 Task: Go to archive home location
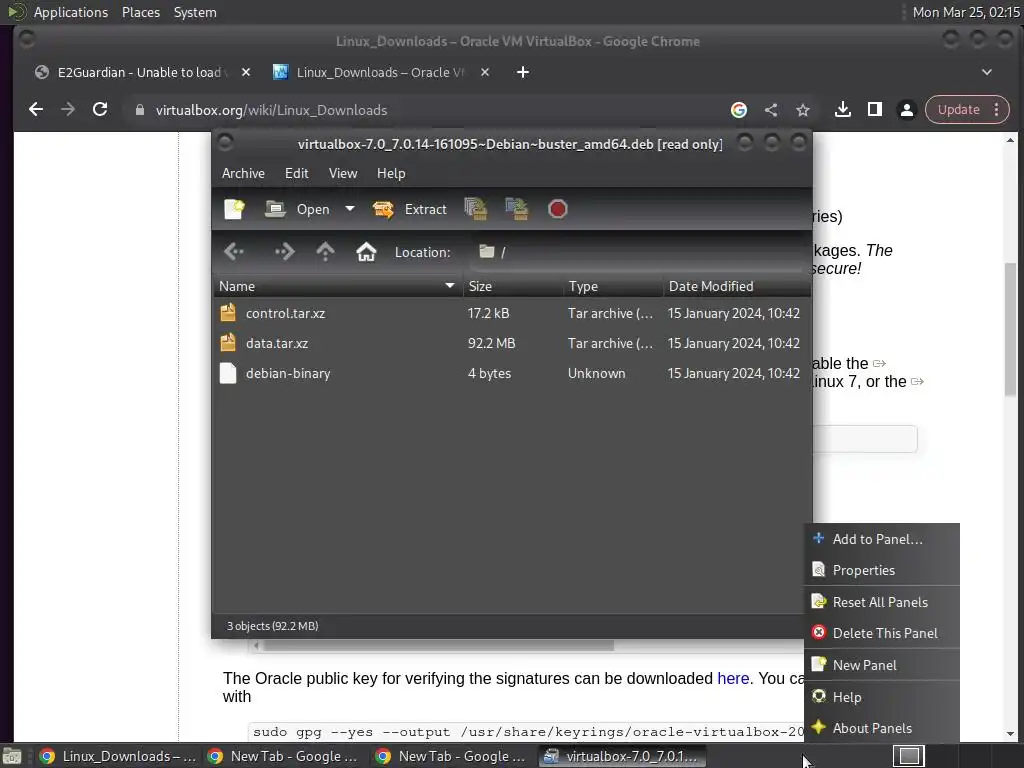pos(366,251)
